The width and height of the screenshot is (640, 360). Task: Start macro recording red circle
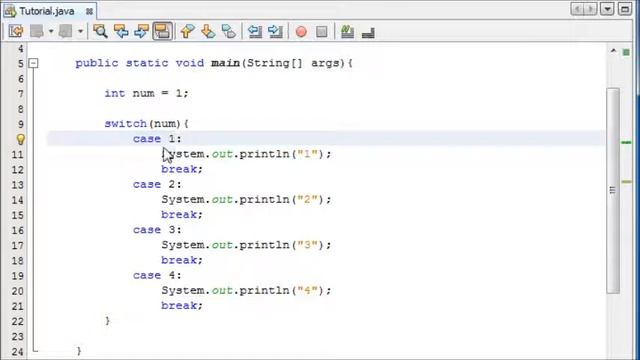point(301,32)
